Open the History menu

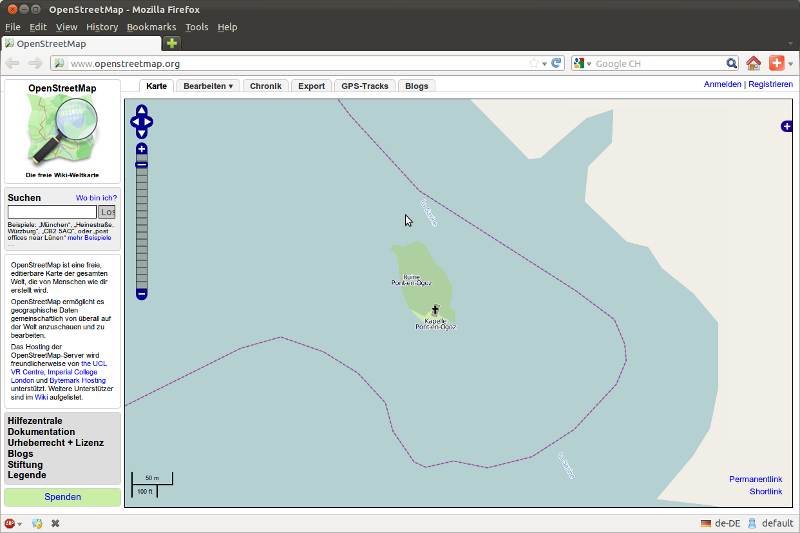tap(102, 27)
